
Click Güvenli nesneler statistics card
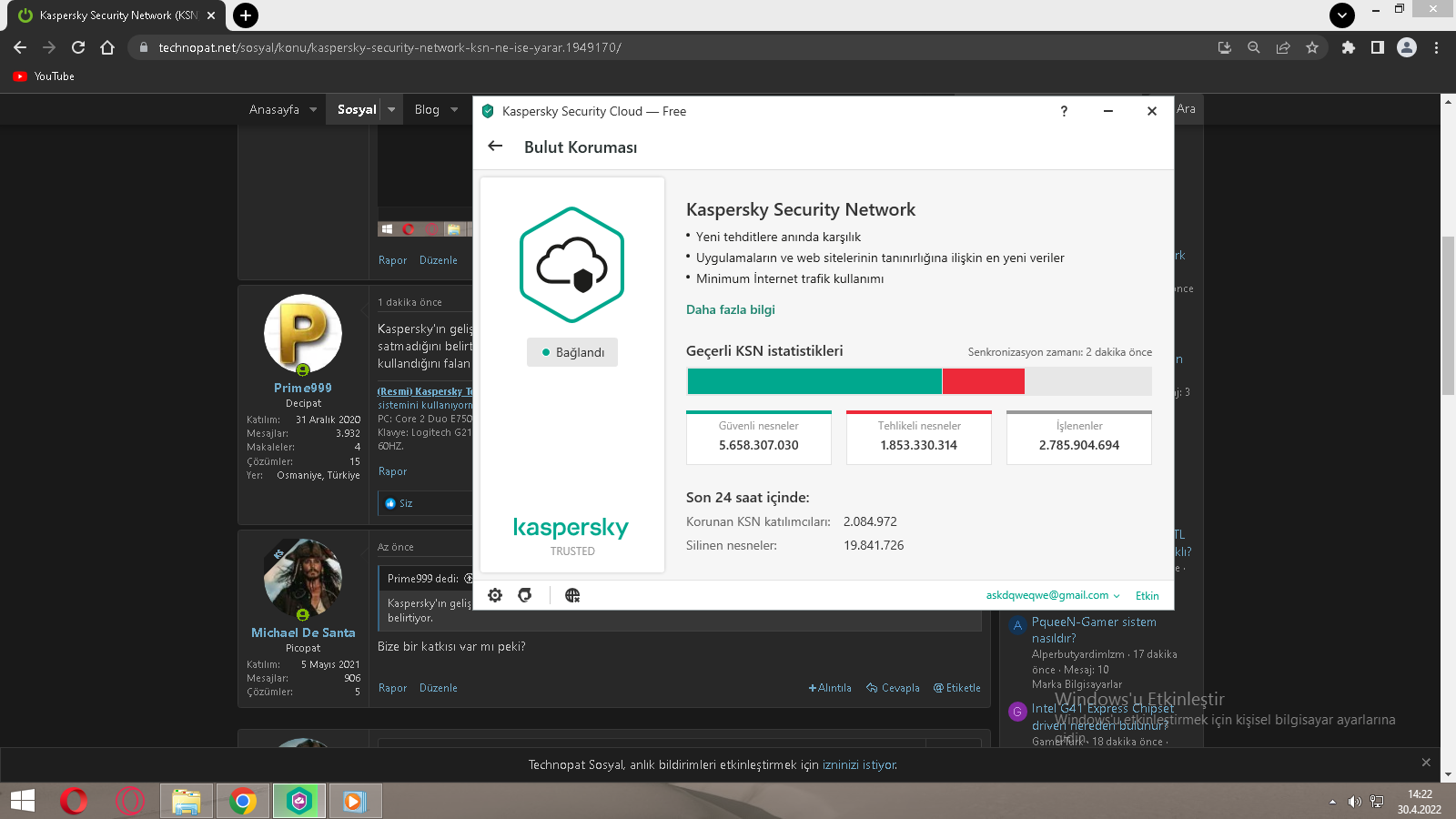(x=759, y=438)
